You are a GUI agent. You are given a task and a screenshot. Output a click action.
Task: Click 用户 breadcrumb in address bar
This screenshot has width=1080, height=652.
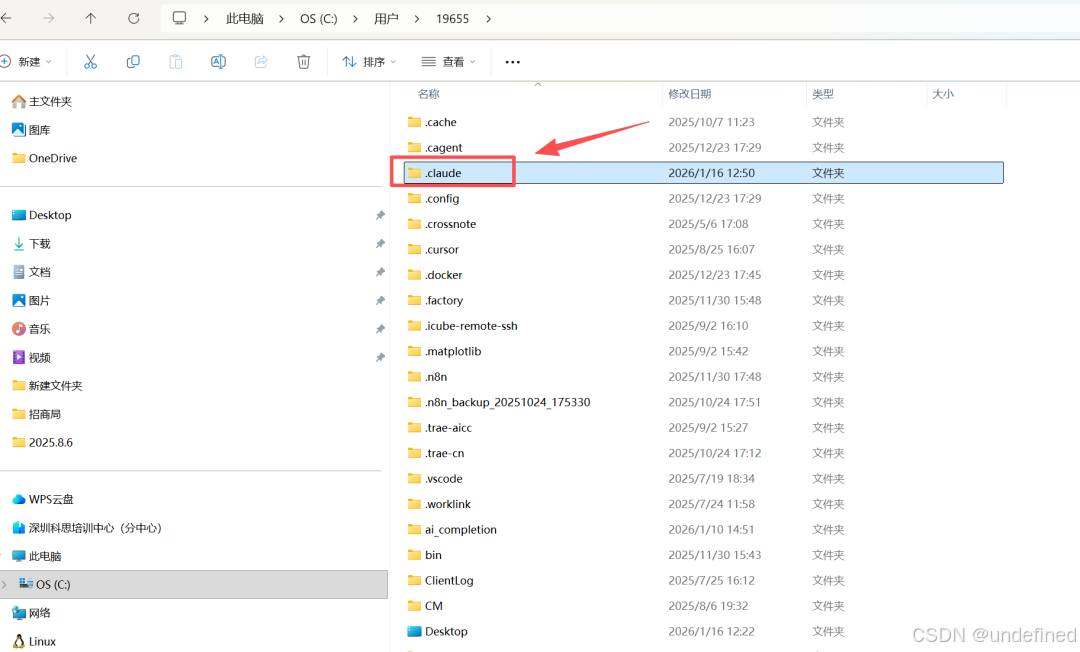coord(386,19)
